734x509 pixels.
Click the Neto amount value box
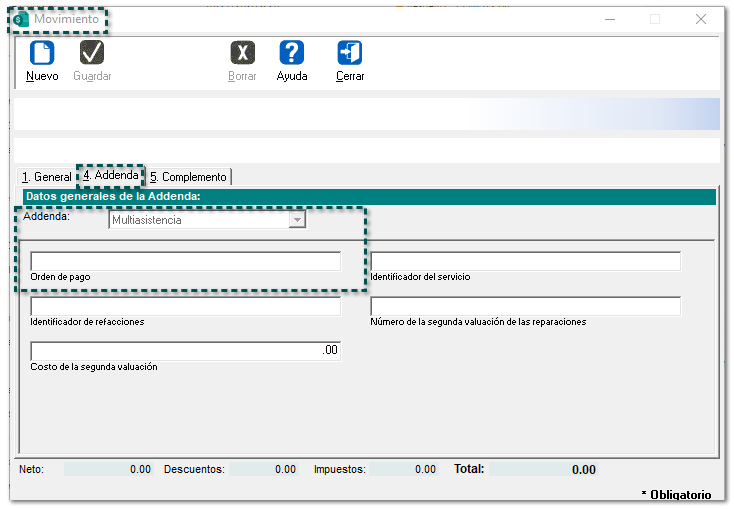tap(109, 469)
